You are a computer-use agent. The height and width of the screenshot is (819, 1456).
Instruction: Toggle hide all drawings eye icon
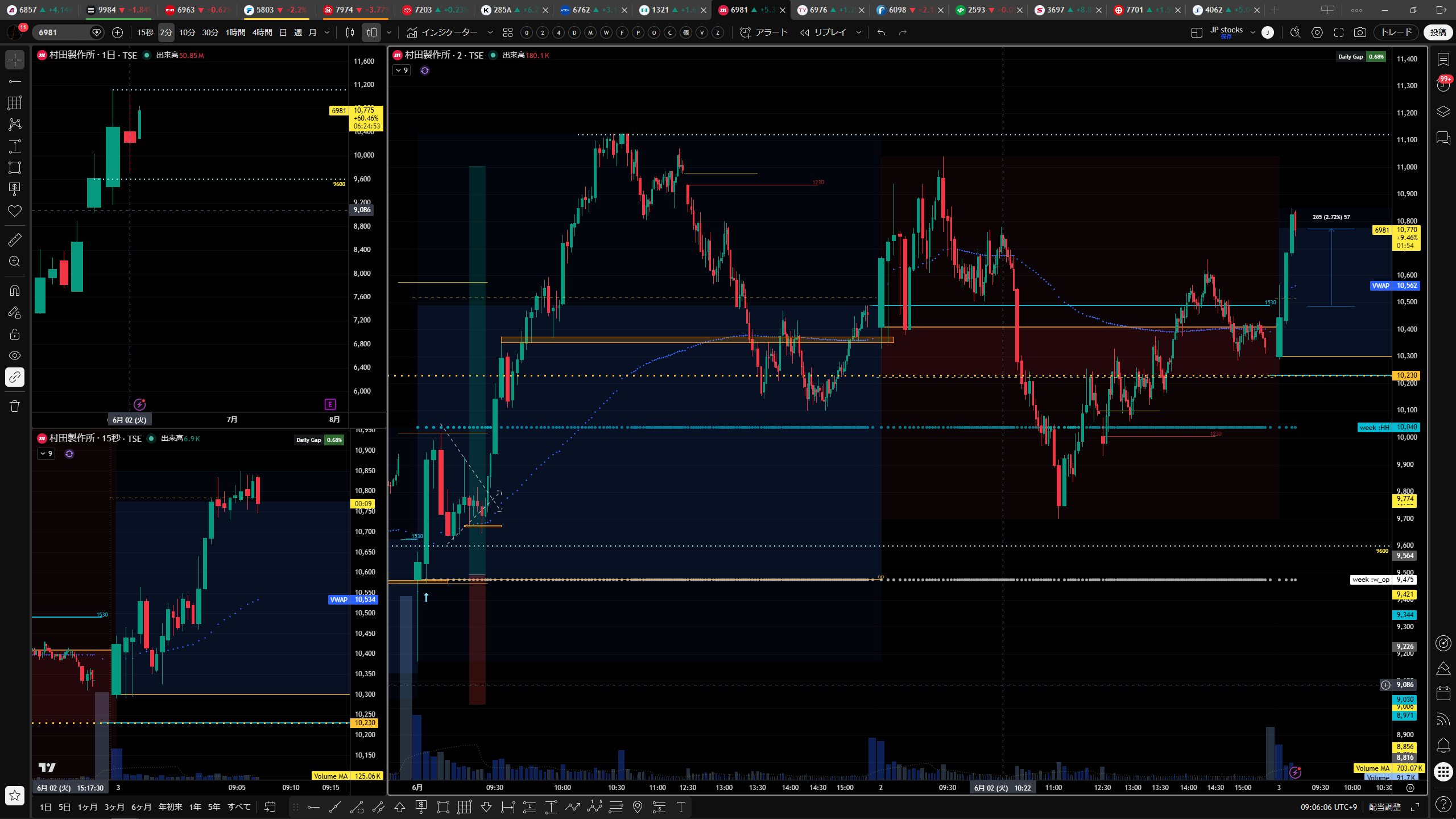15,355
